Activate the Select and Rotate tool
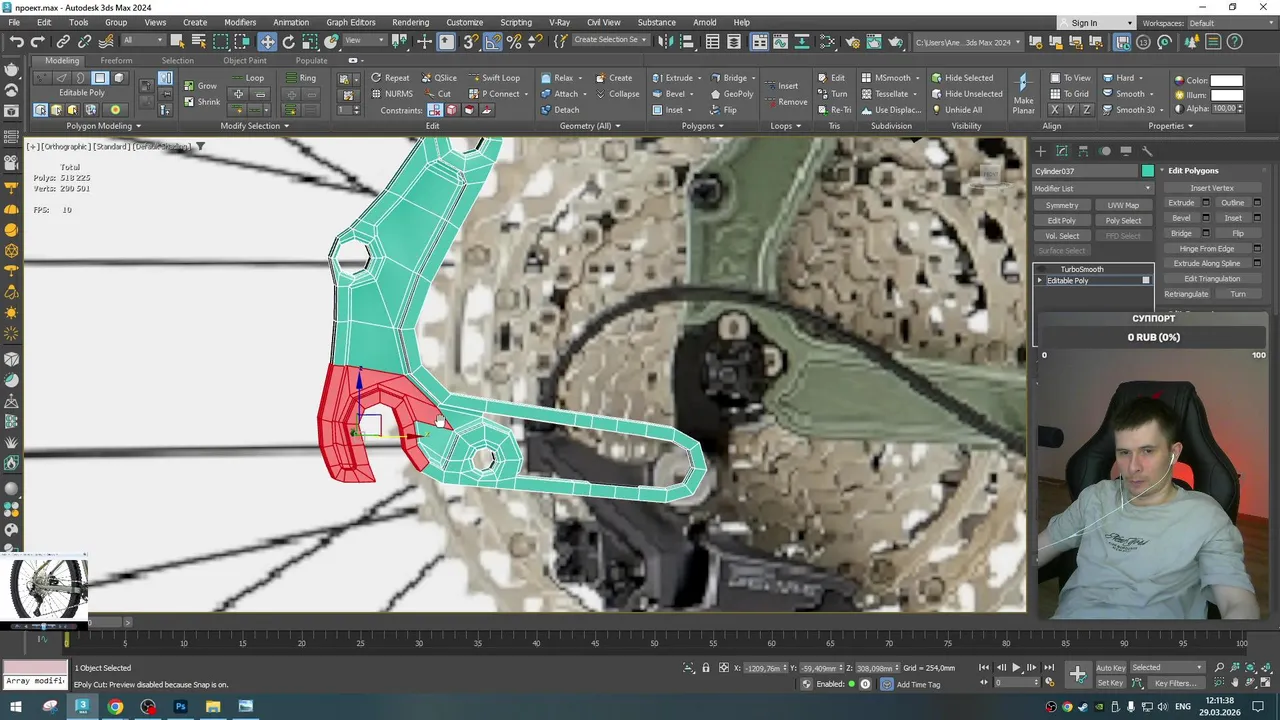 (x=289, y=42)
